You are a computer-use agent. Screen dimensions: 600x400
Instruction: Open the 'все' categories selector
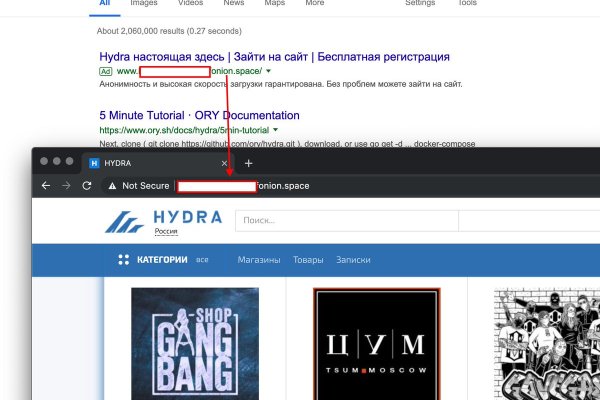(x=202, y=260)
